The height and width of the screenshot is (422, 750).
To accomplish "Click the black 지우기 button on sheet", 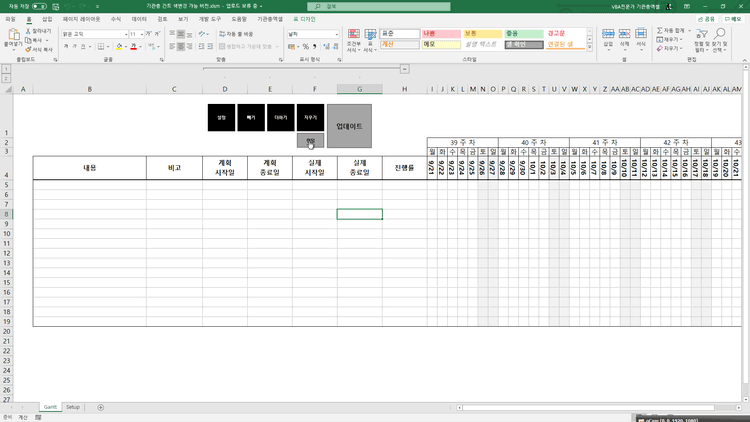I will pyautogui.click(x=310, y=117).
